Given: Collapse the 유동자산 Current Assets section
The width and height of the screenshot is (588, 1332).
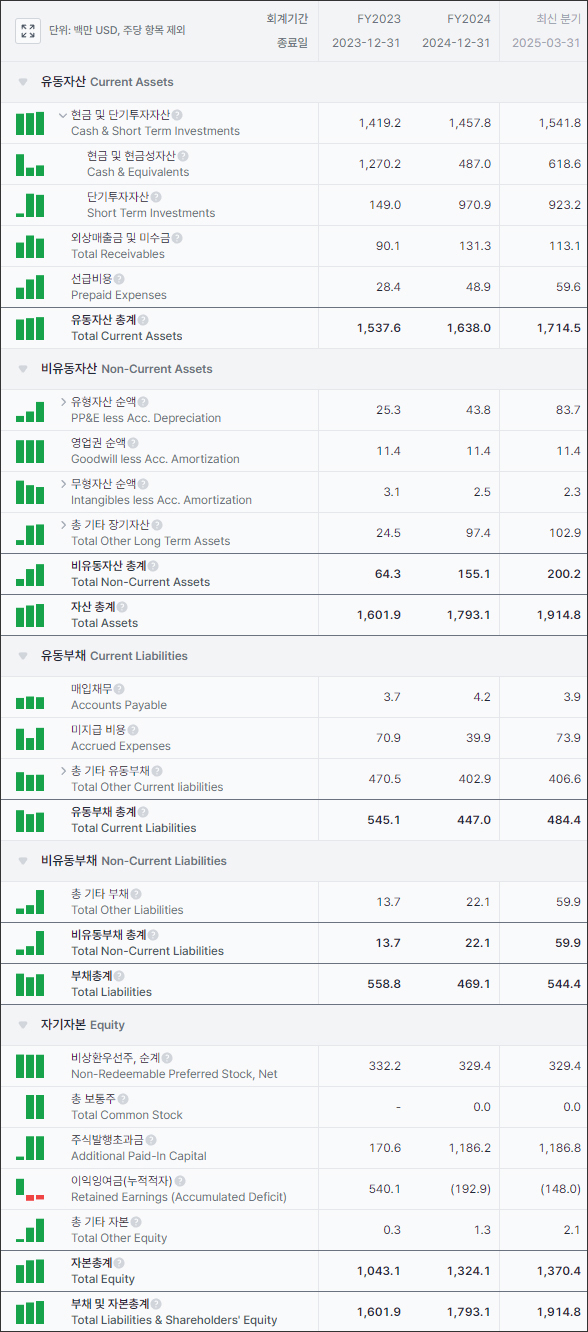Looking at the screenshot, I should pos(23,82).
